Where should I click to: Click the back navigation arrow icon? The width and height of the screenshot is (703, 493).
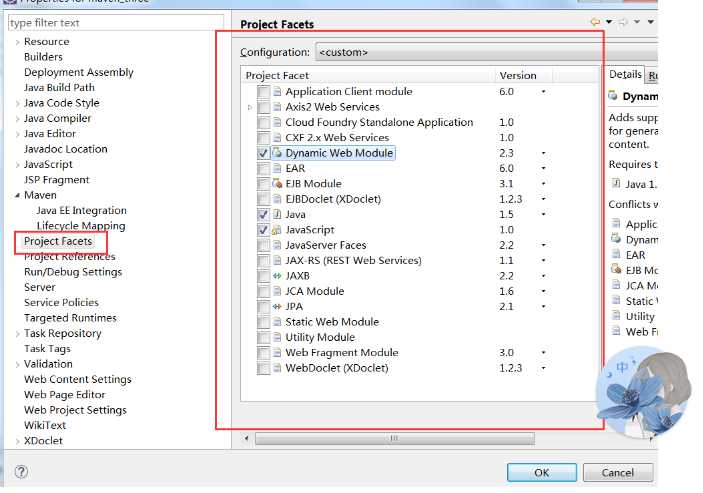[595, 22]
